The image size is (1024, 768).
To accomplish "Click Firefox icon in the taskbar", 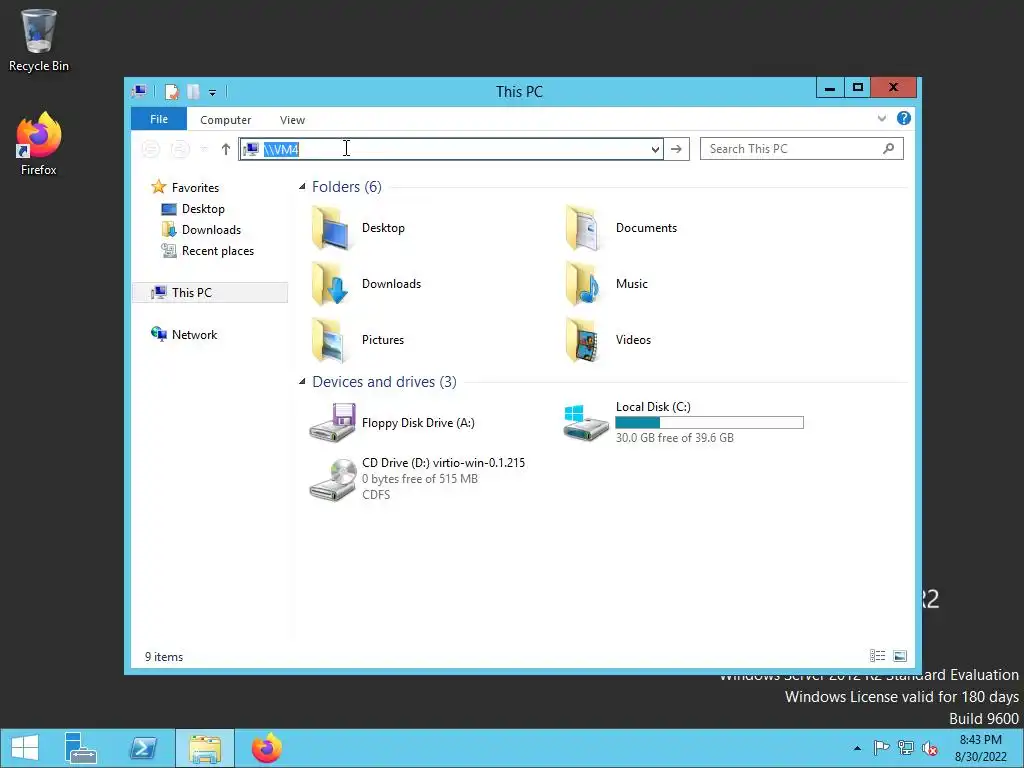I will (266, 748).
